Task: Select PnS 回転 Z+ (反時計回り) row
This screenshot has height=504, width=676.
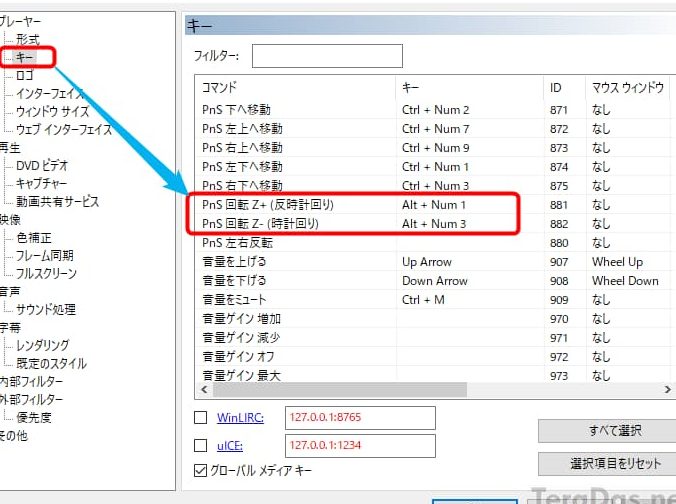Action: click(x=268, y=205)
